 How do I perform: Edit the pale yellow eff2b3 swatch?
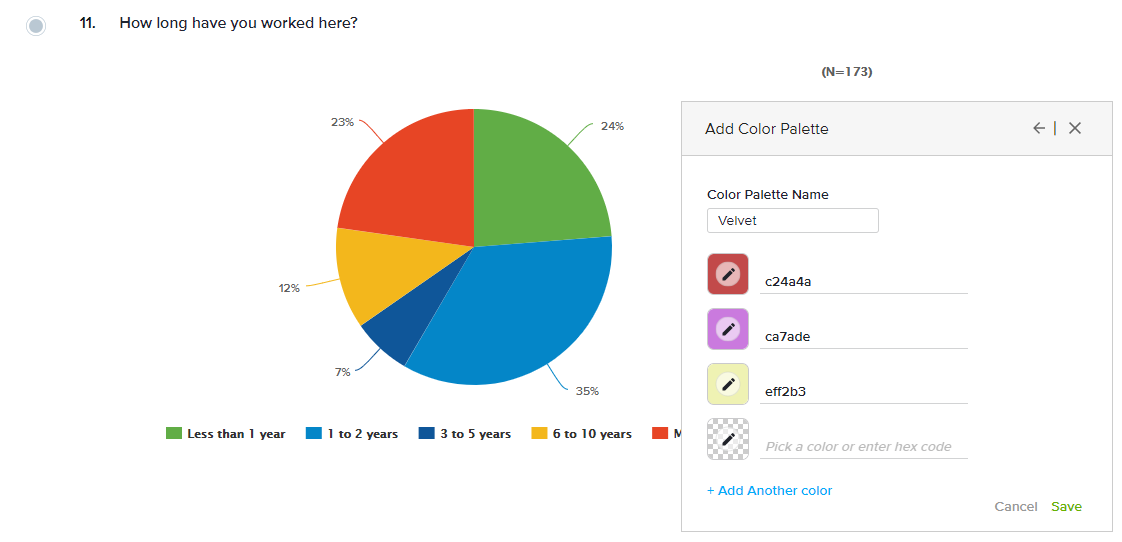tap(728, 384)
